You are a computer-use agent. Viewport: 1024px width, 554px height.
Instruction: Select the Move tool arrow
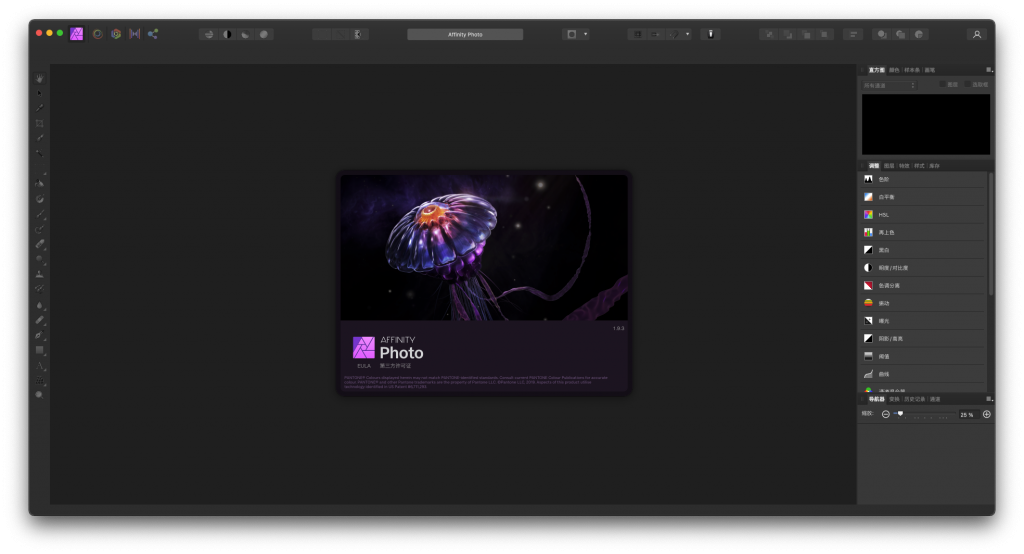[40, 93]
